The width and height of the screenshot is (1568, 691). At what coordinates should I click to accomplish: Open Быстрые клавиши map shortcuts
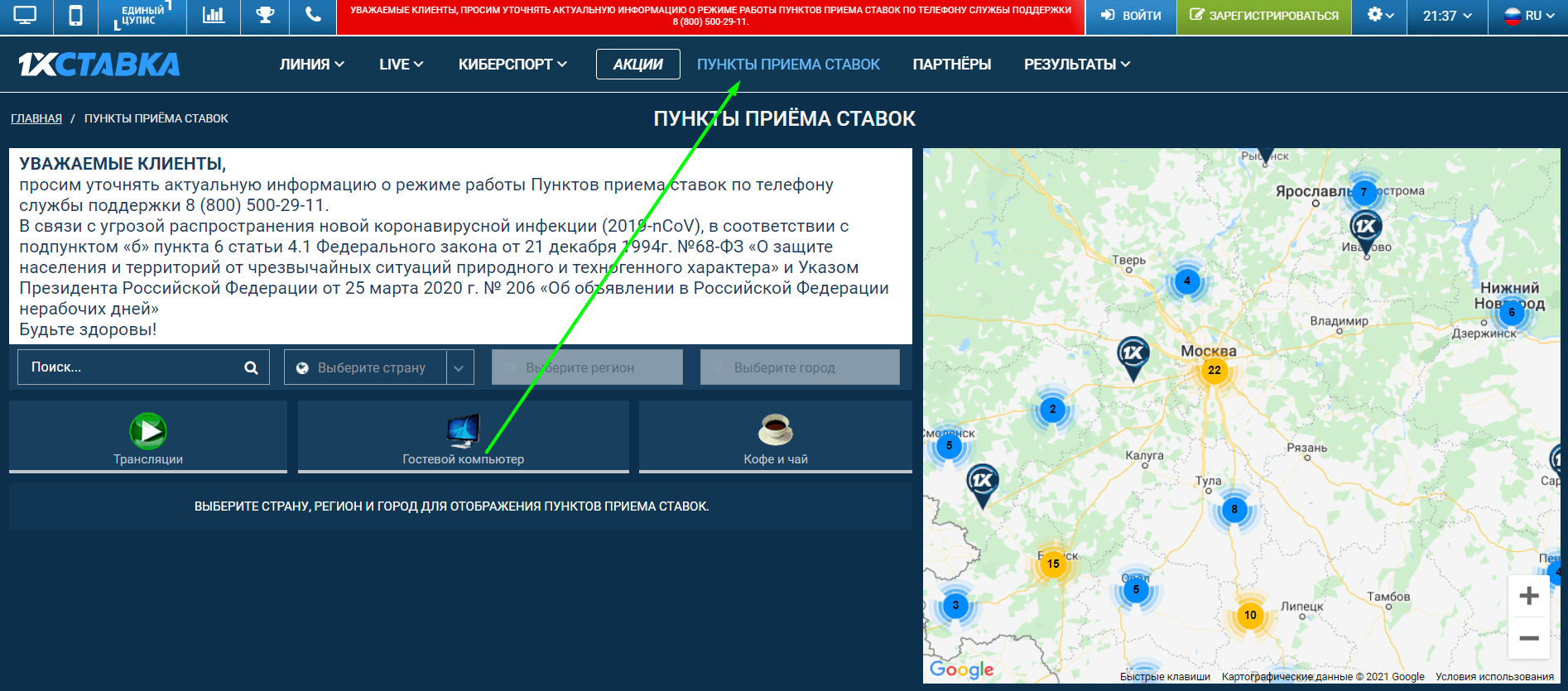[x=1165, y=677]
